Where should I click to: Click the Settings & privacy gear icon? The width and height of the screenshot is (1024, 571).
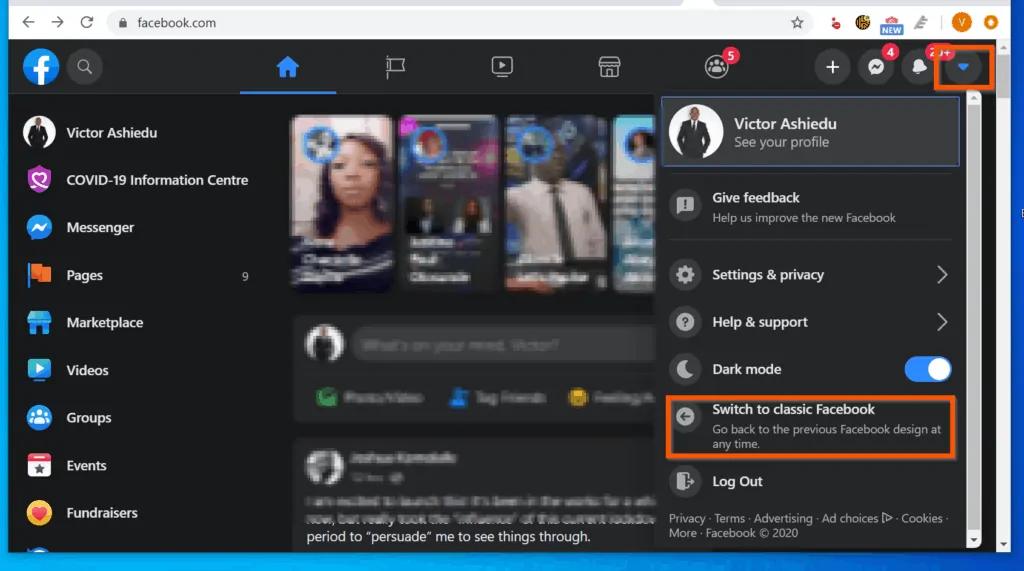pyautogui.click(x=685, y=274)
